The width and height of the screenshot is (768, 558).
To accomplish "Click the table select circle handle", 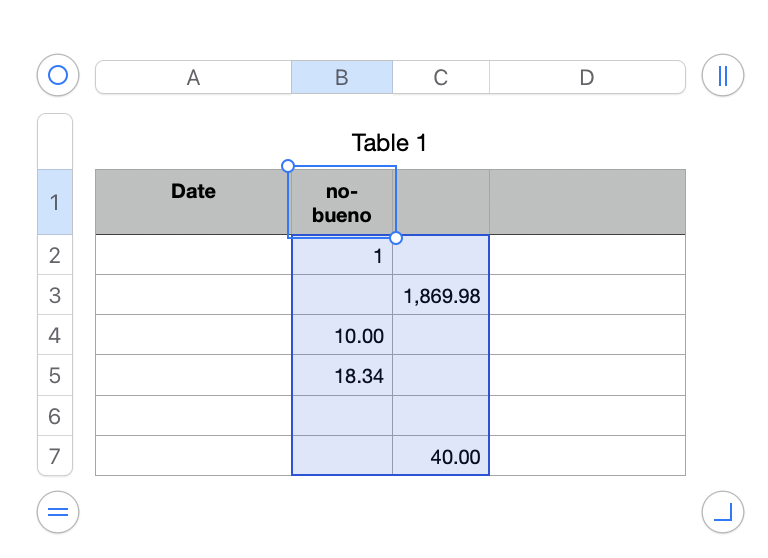I will coord(58,76).
